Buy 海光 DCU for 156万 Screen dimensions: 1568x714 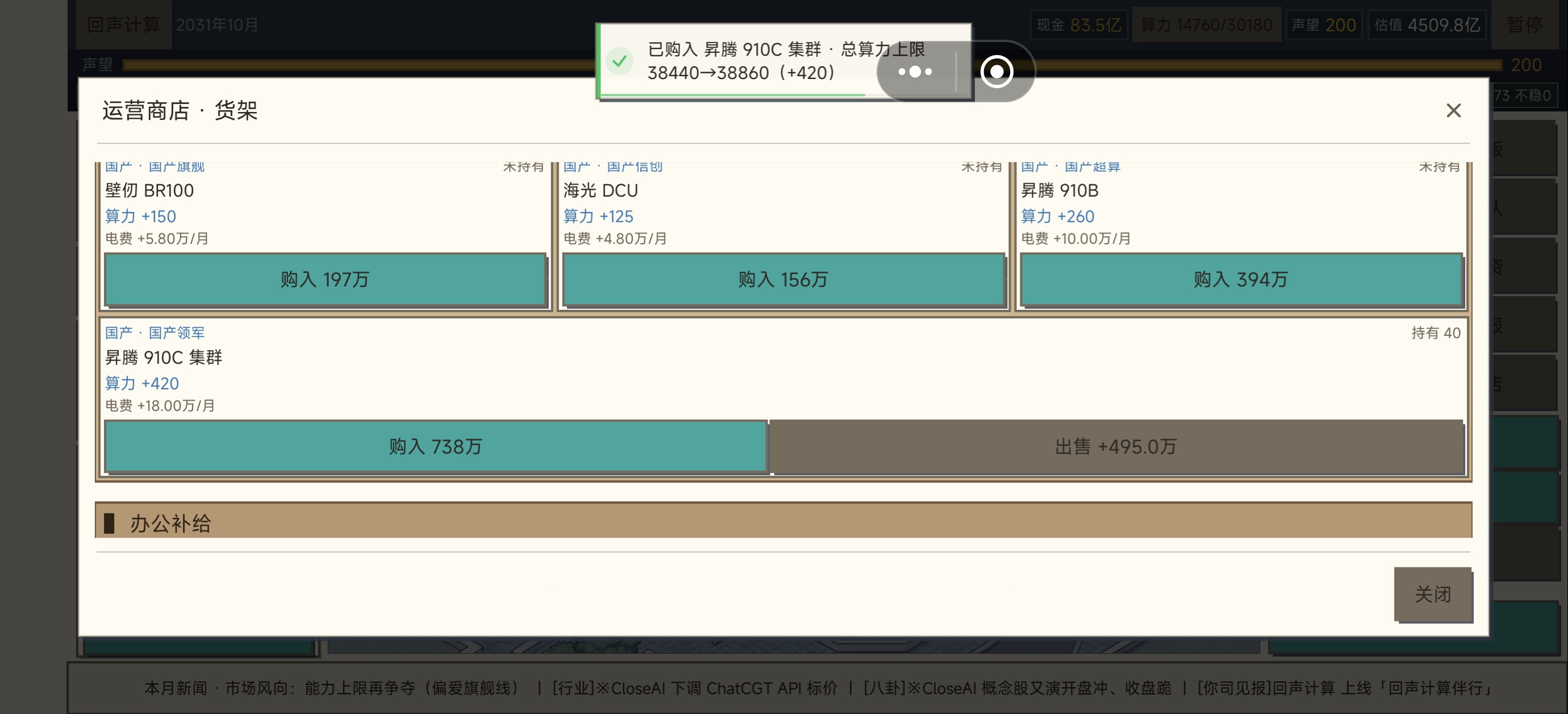[x=783, y=280]
